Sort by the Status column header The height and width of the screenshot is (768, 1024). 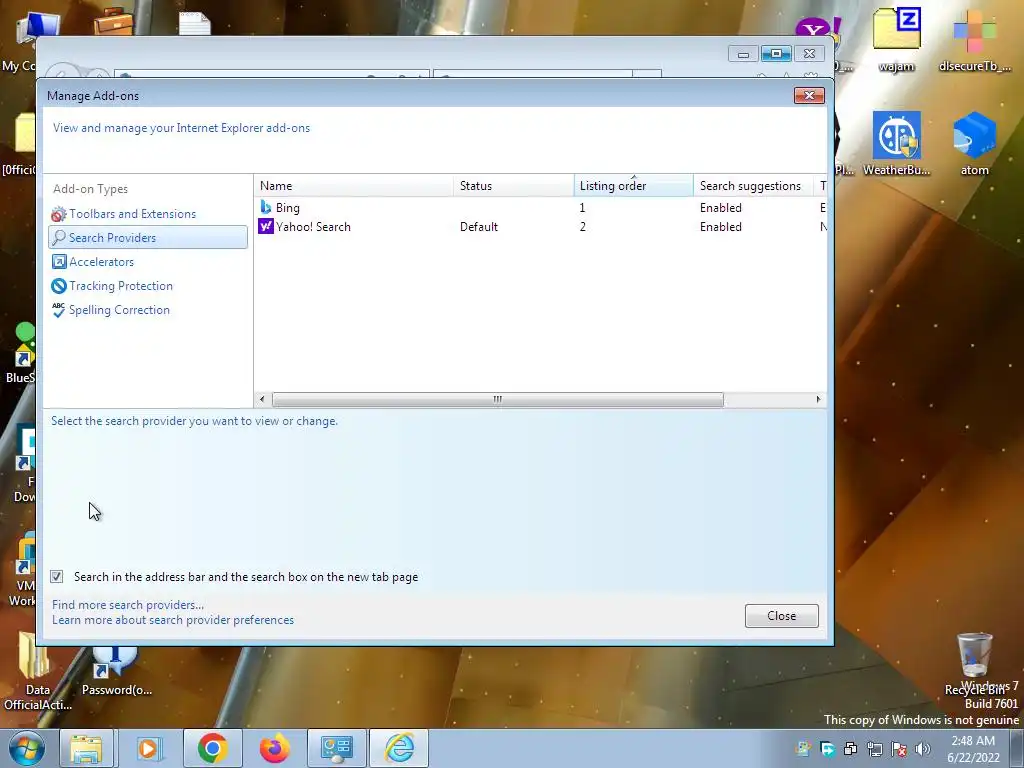(x=513, y=186)
